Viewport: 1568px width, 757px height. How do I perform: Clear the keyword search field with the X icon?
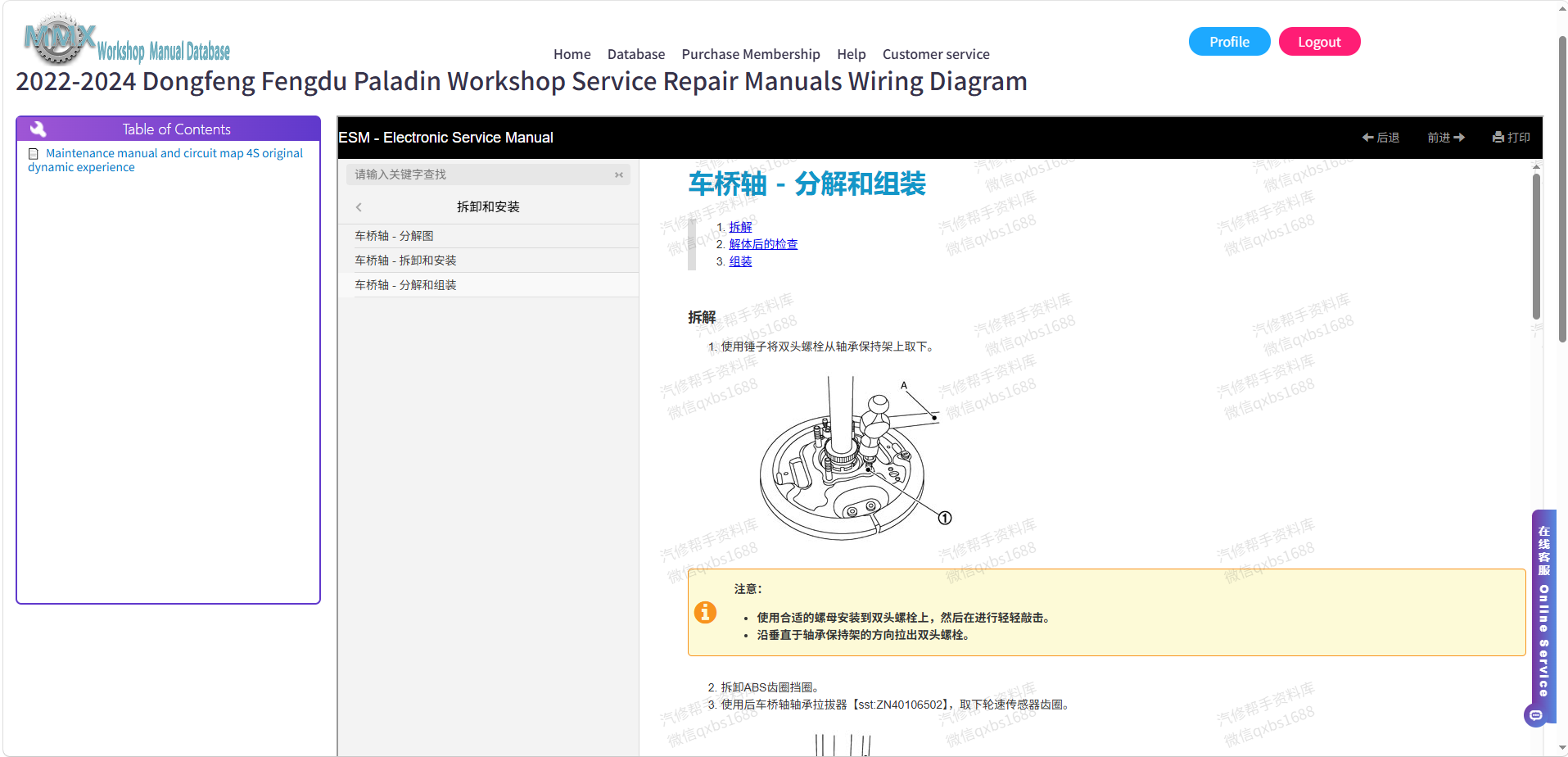(619, 175)
